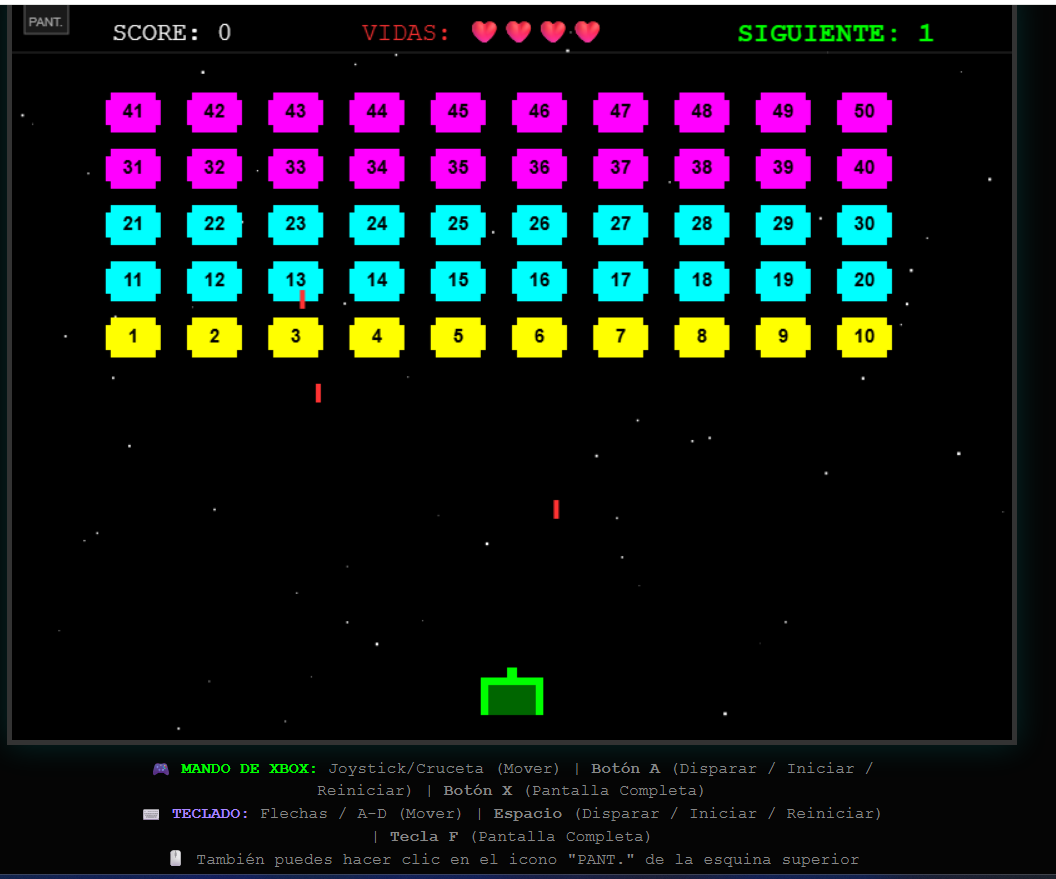Click cyan block number 30
This screenshot has width=1056, height=879.
[x=865, y=224]
